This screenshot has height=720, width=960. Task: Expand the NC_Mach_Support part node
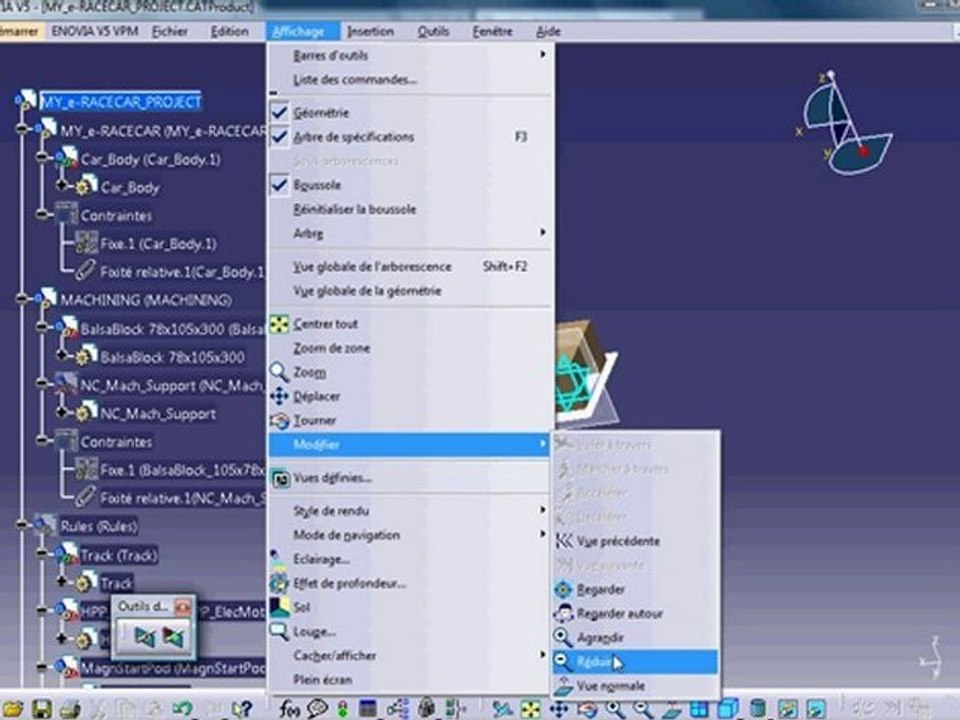(x=62, y=411)
